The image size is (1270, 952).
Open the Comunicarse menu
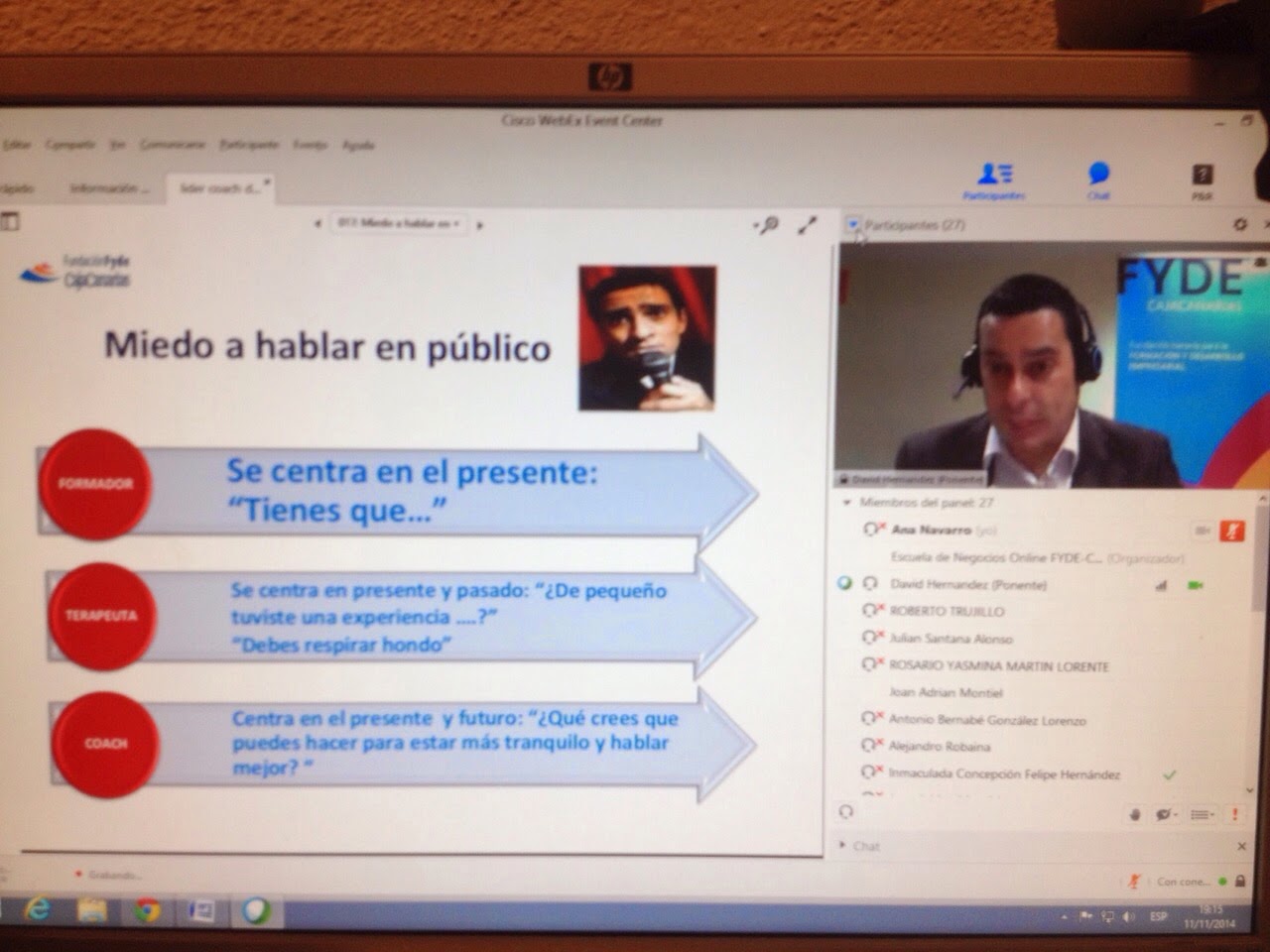(173, 145)
